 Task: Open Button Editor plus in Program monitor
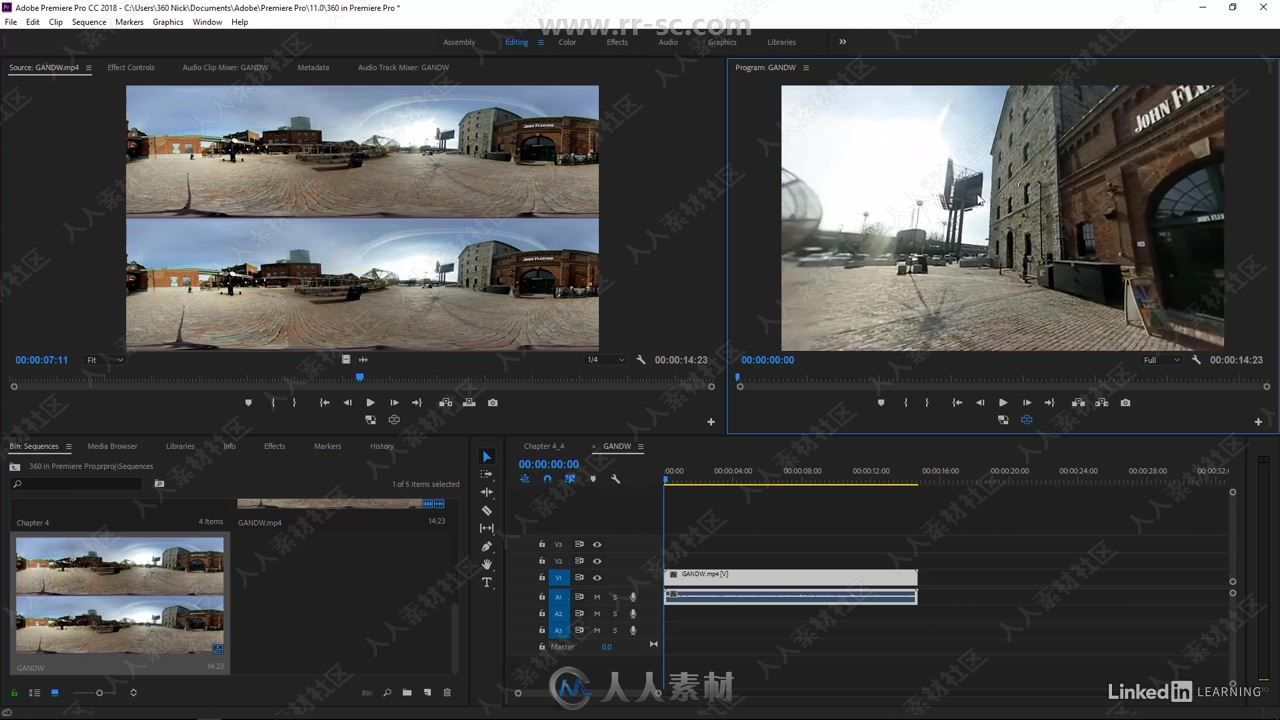pyautogui.click(x=1258, y=422)
